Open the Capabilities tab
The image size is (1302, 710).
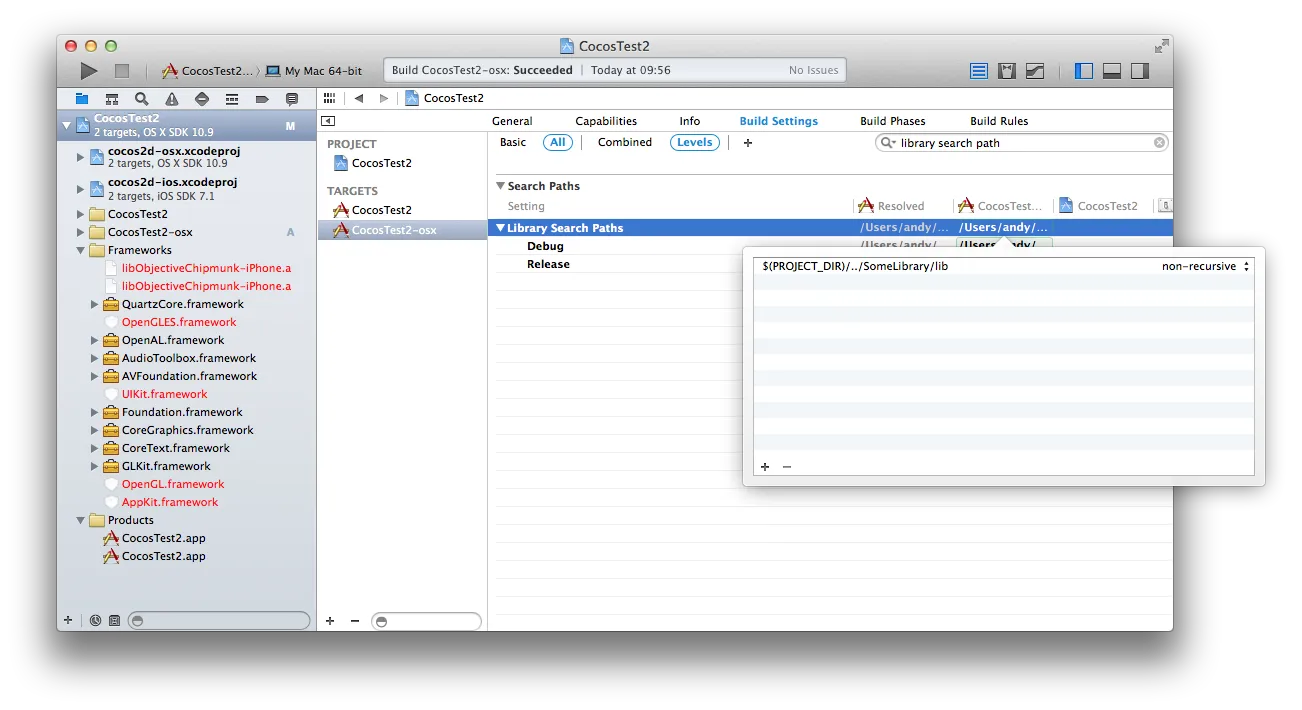[x=606, y=121]
